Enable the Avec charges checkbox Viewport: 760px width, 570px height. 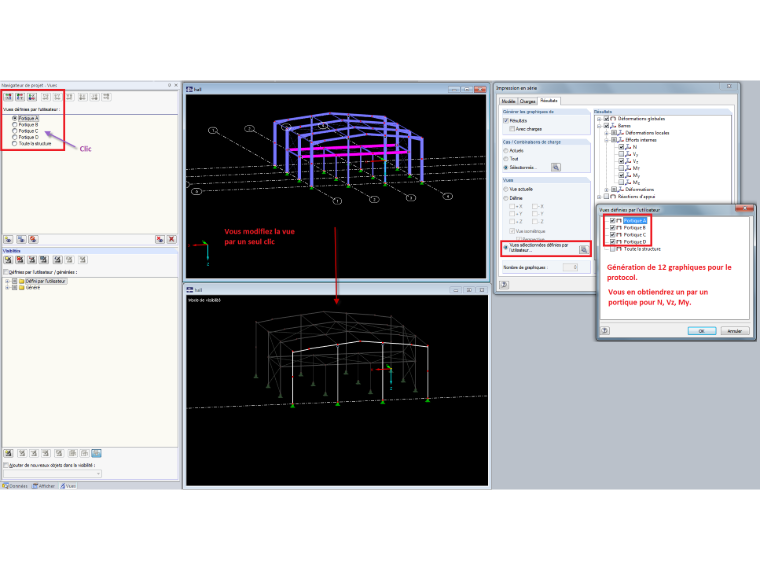click(512, 129)
